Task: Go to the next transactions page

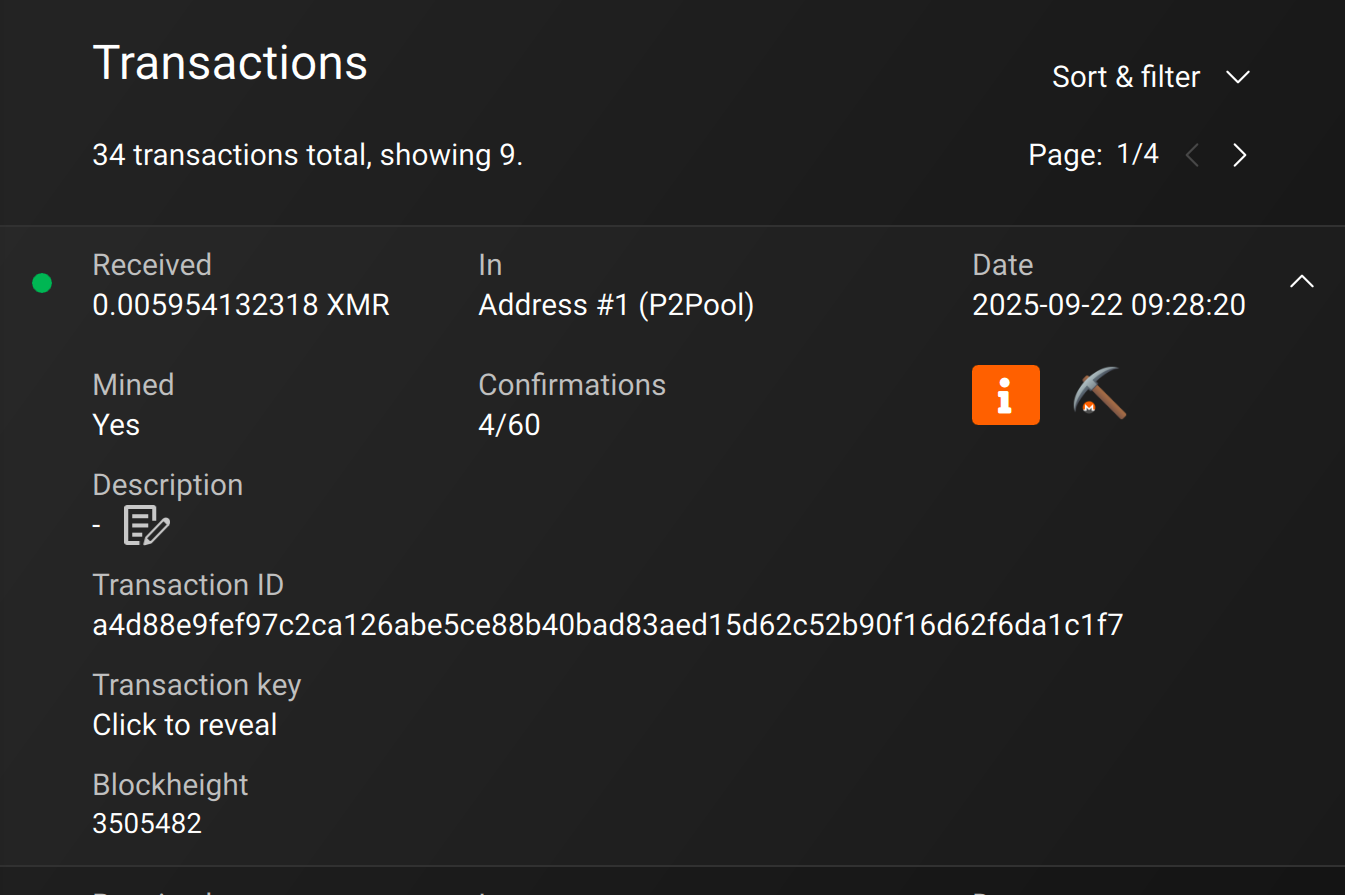Action: pyautogui.click(x=1239, y=155)
